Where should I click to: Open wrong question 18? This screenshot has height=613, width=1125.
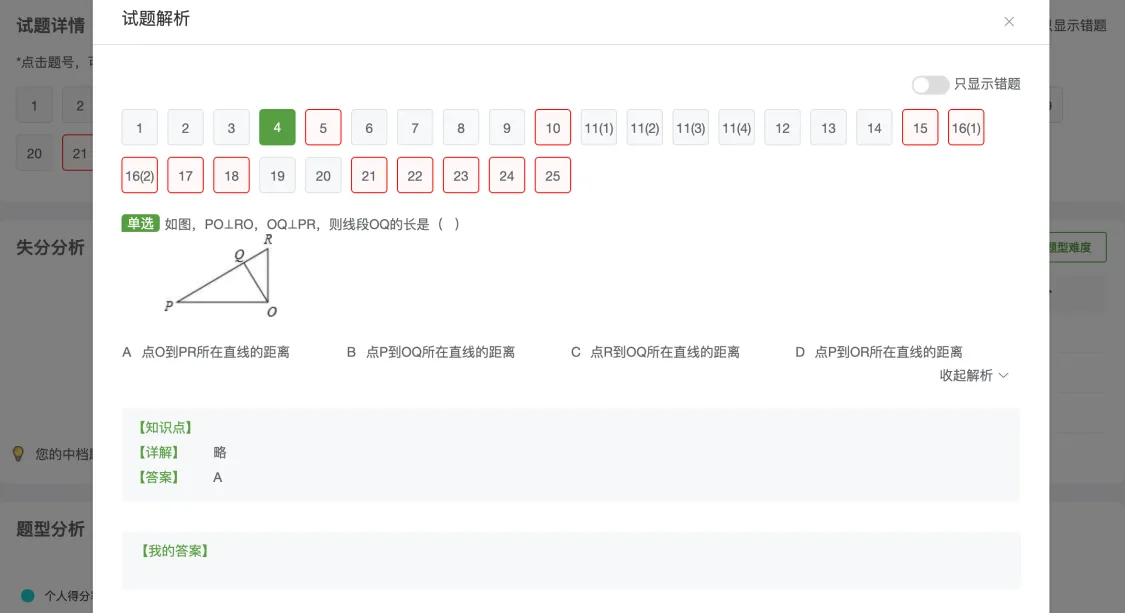coord(231,175)
